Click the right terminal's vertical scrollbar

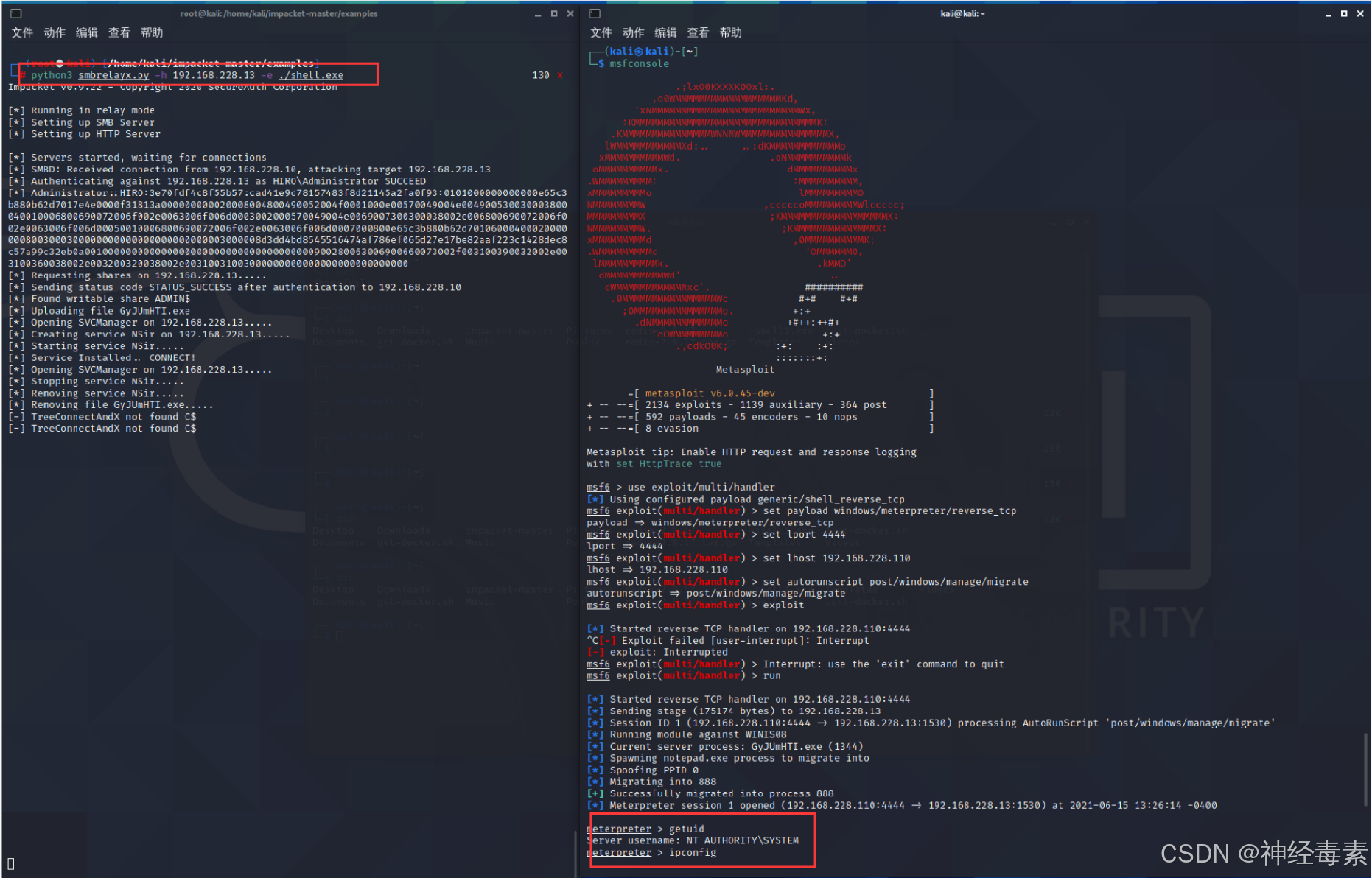[1364, 771]
